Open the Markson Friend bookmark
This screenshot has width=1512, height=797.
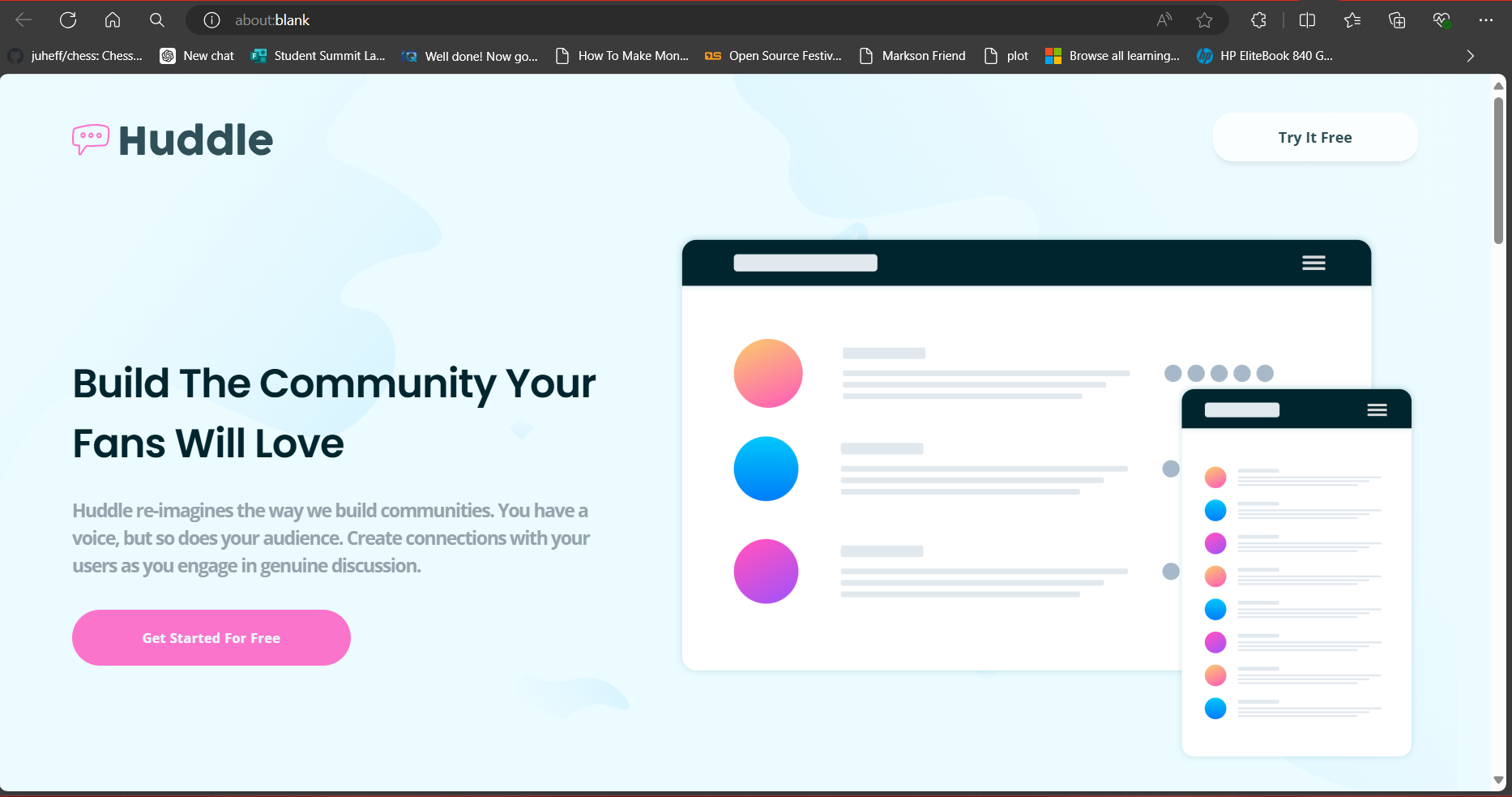click(912, 56)
